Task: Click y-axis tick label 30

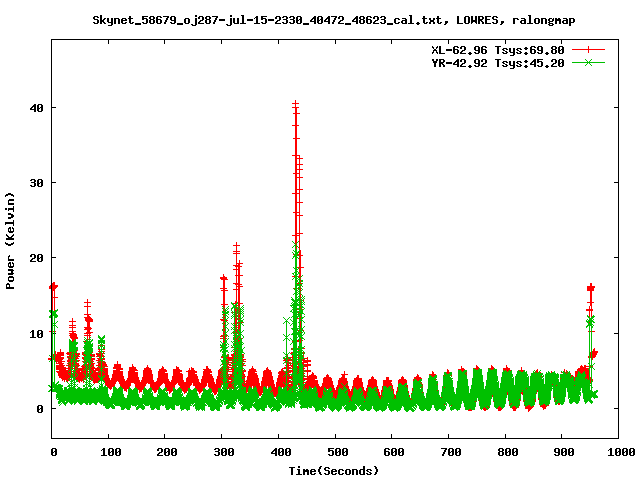Action: tap(37, 183)
